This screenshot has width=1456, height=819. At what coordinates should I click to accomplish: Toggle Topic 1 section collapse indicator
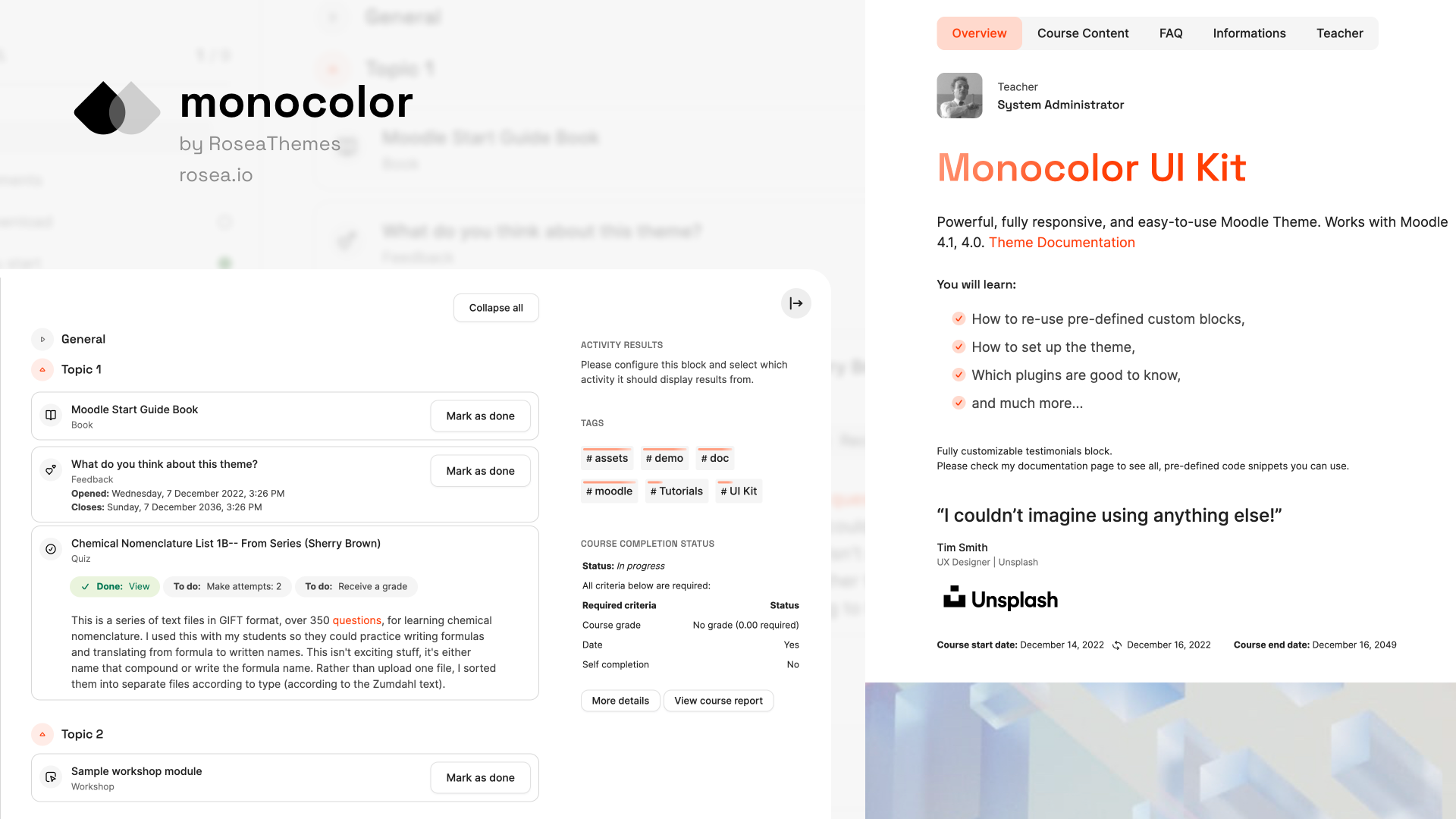click(42, 369)
